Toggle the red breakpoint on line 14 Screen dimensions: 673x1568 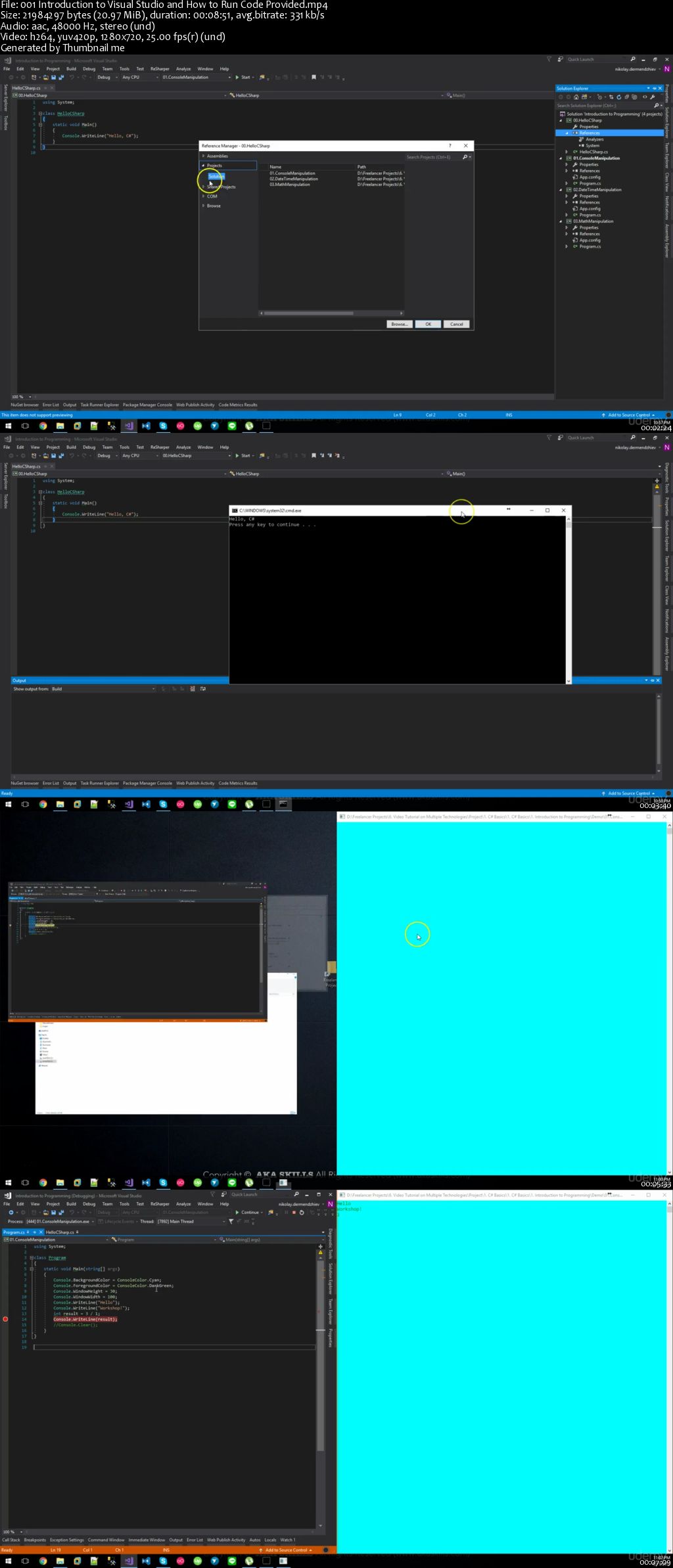5,1319
